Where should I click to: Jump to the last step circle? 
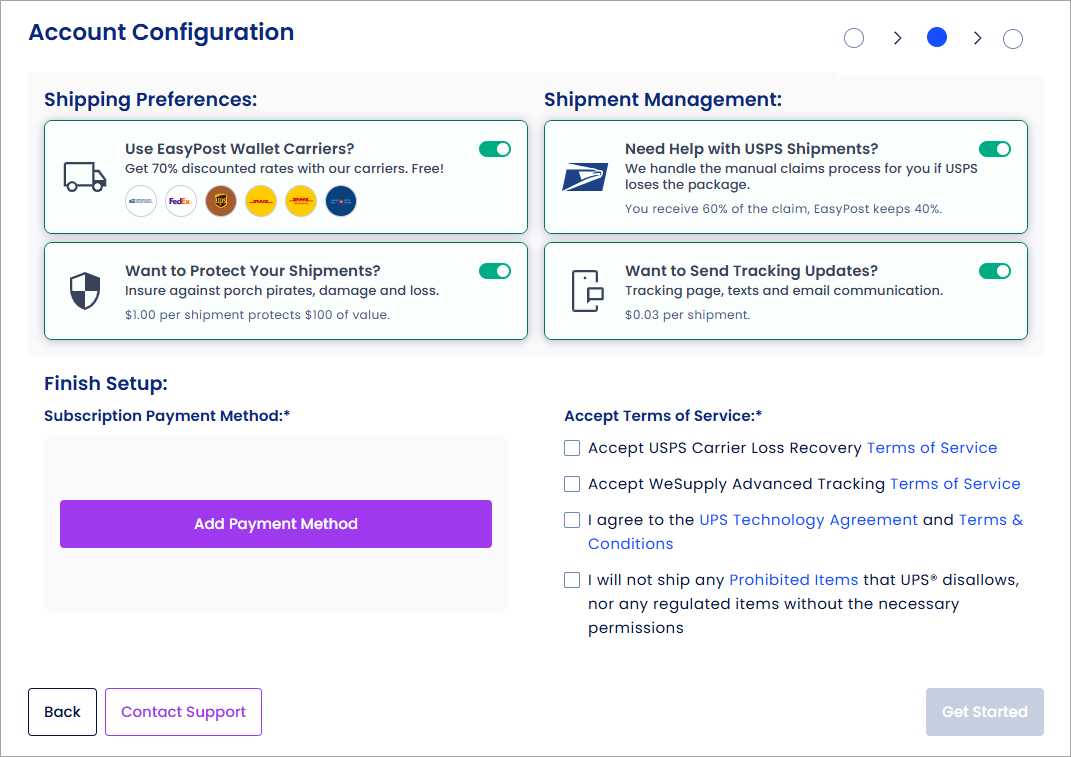tap(1013, 39)
